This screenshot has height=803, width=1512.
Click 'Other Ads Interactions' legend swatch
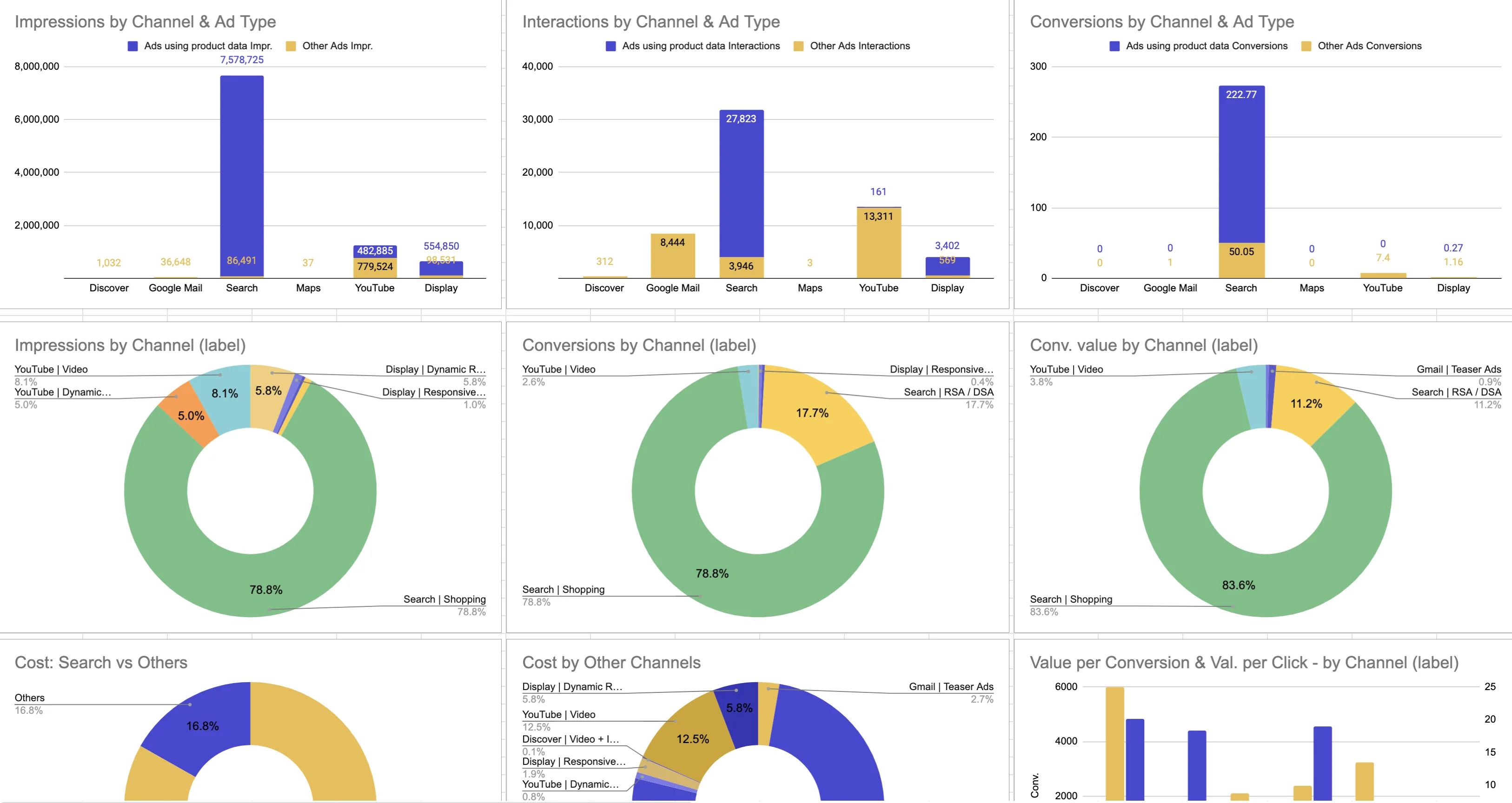tap(798, 46)
